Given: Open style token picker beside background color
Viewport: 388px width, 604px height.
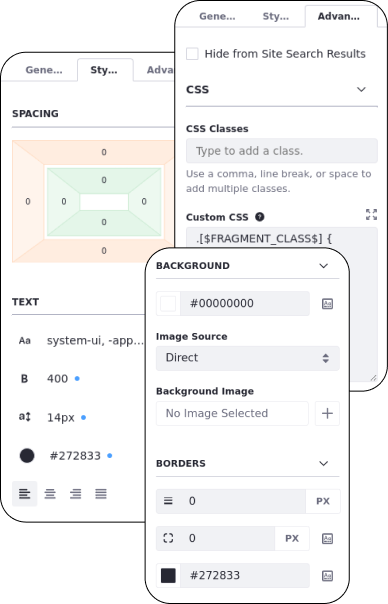Looking at the screenshot, I should tap(328, 304).
